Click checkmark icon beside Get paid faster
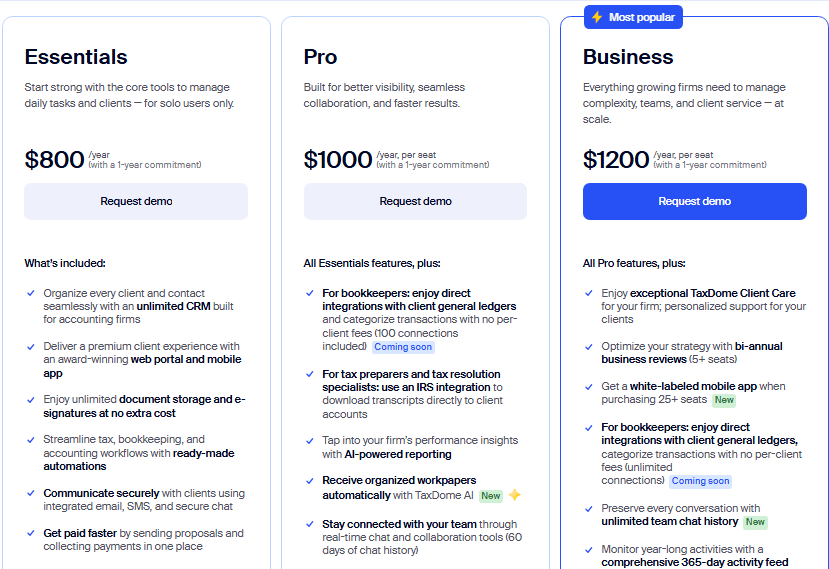Image resolution: width=829 pixels, height=569 pixels. [x=31, y=533]
